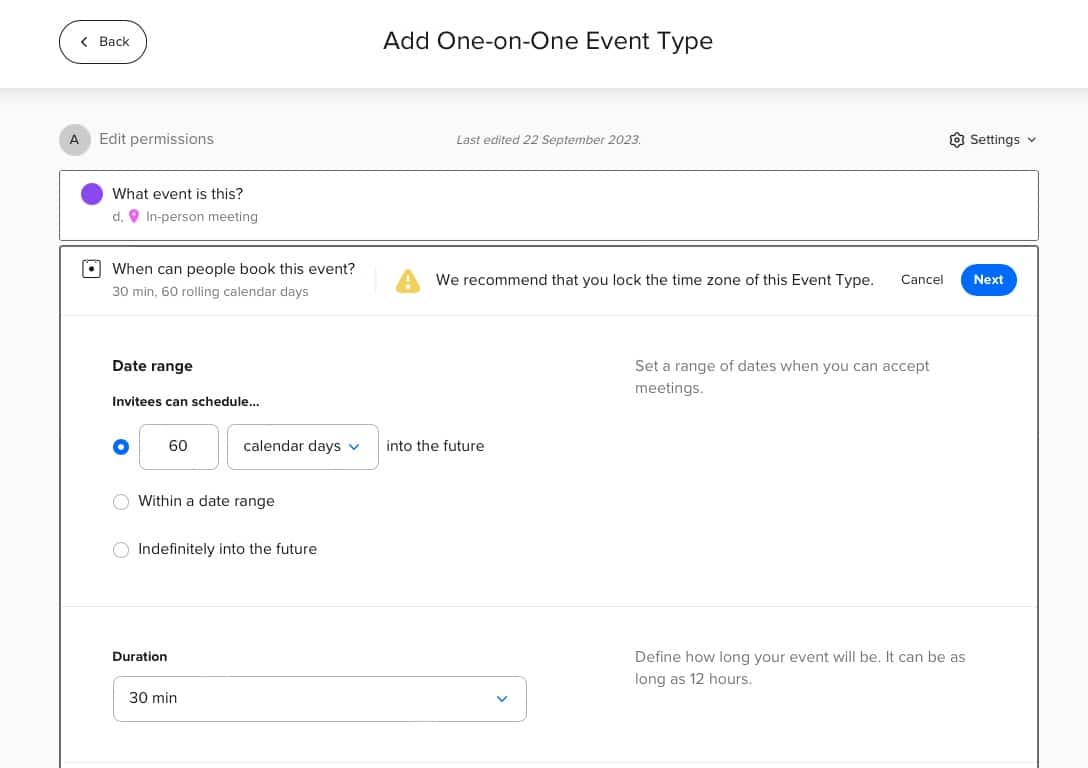Click the blue Next button
Viewport: 1088px width, 768px height.
988,280
